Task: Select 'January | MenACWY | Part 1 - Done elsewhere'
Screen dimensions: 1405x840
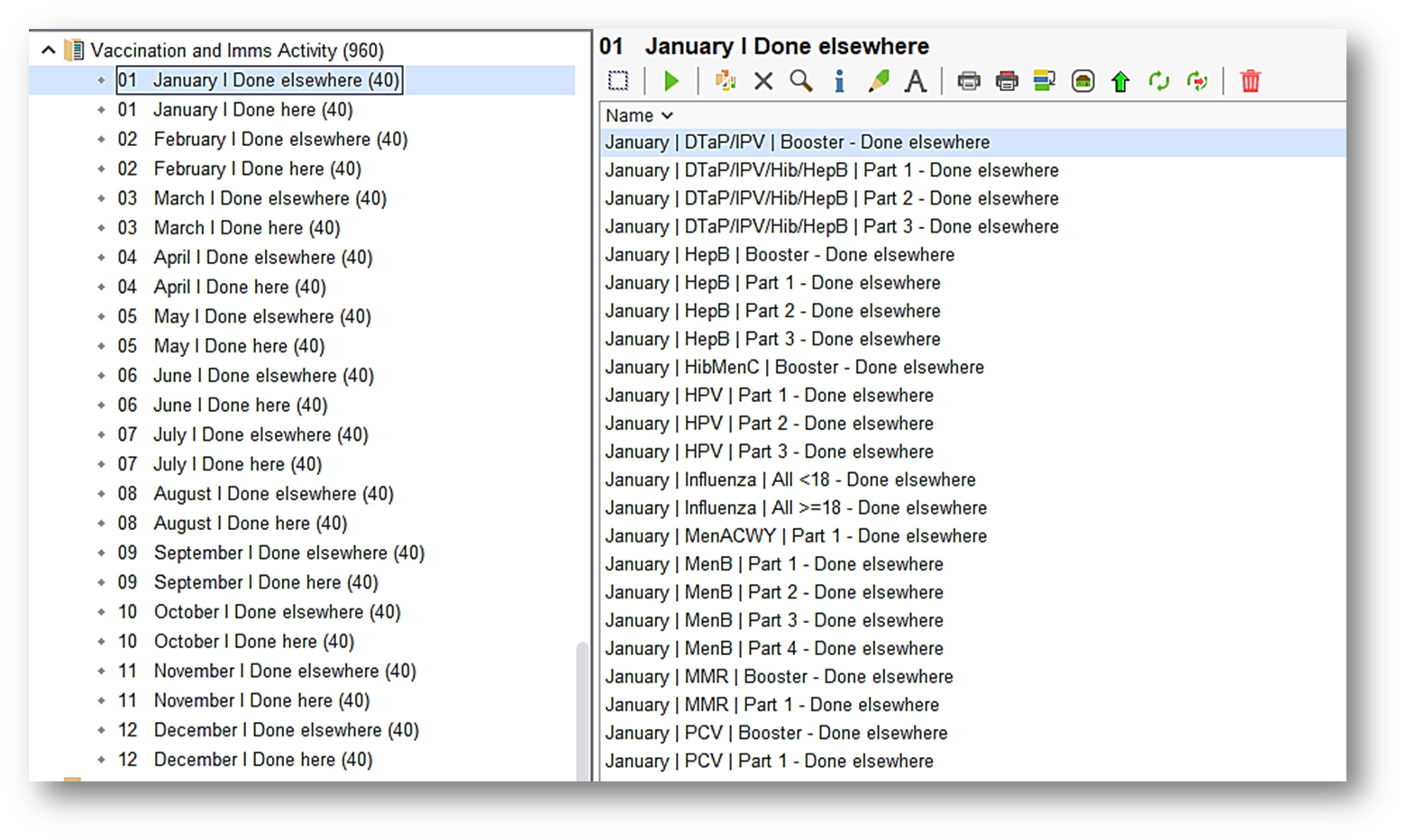Action: pyautogui.click(x=796, y=536)
